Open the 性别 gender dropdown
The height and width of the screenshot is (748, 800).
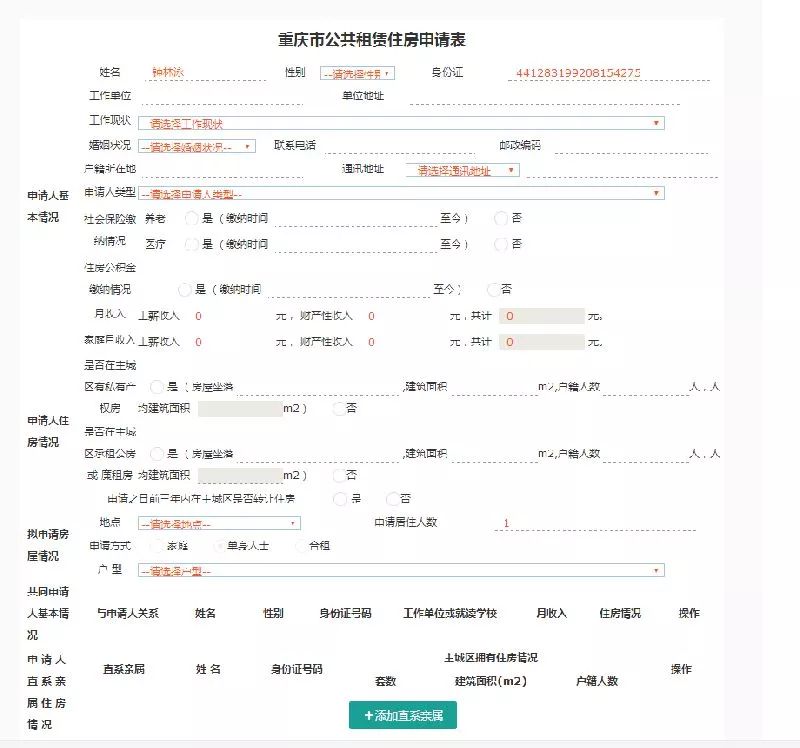pyautogui.click(x=357, y=73)
